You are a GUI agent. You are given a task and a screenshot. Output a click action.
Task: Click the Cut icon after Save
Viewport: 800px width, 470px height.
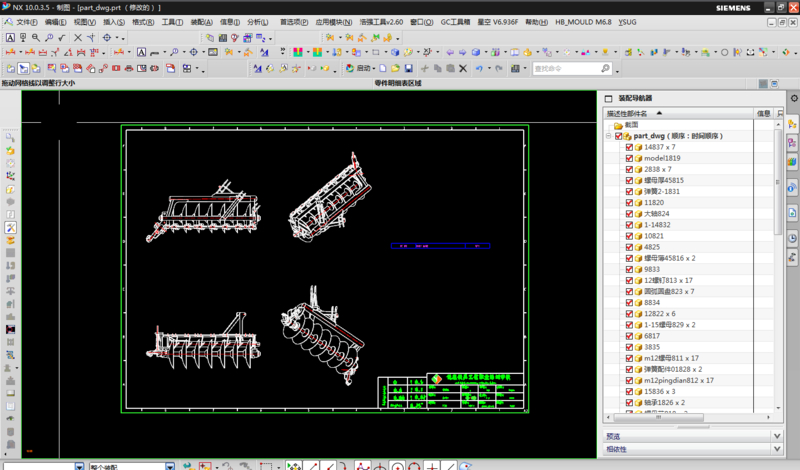tap(424, 68)
